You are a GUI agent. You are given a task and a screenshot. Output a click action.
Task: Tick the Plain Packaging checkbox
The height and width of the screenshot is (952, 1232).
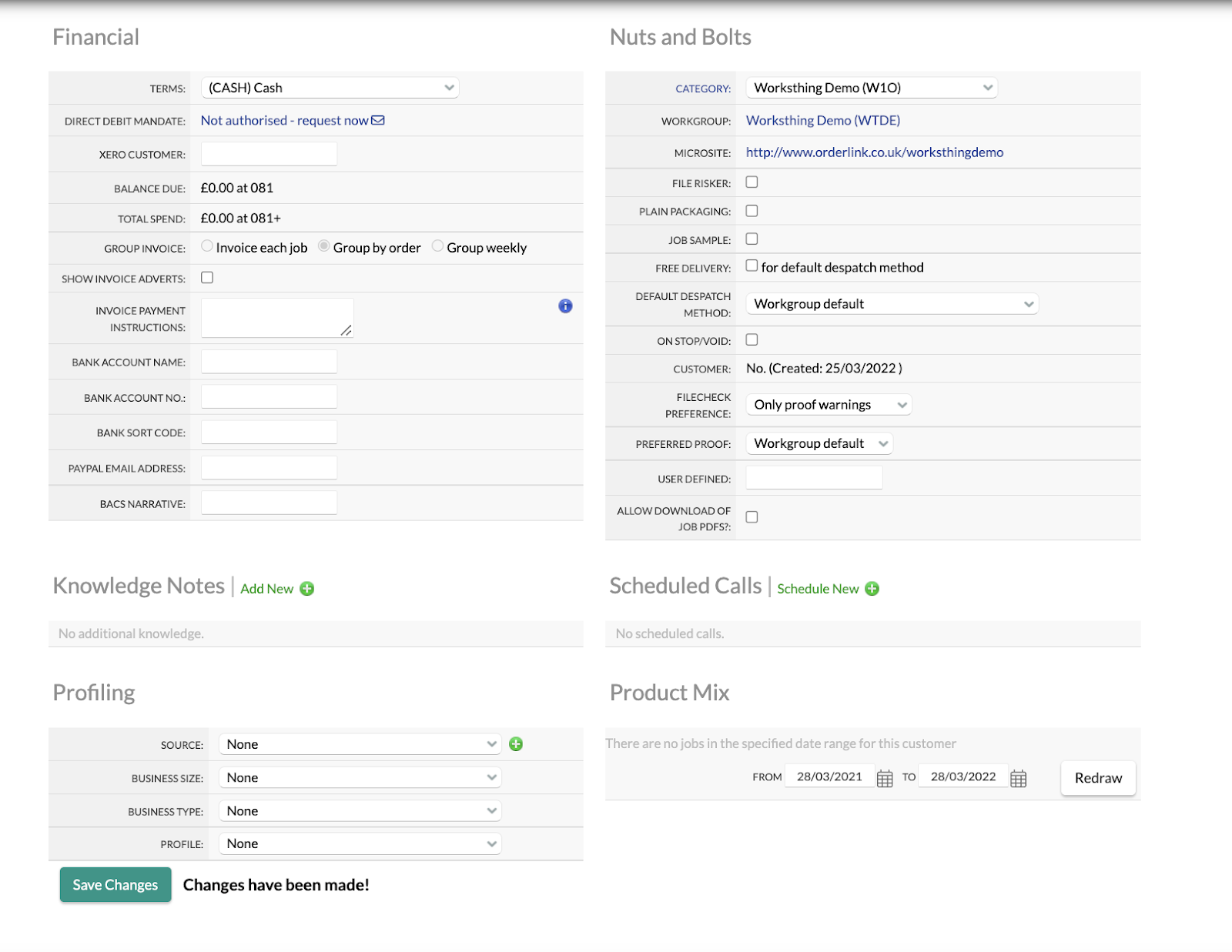point(752,211)
